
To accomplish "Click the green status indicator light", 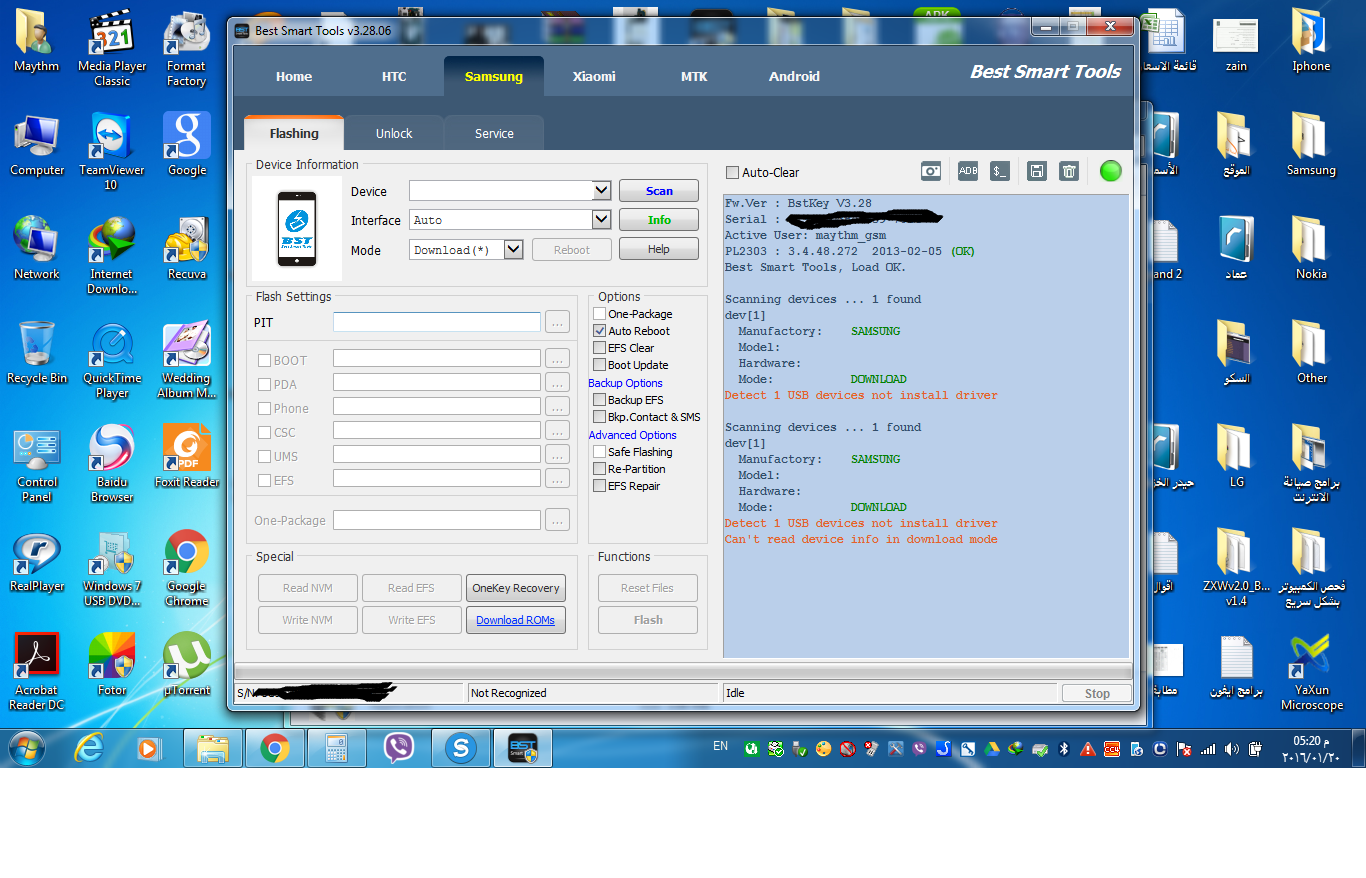I will [x=1110, y=171].
